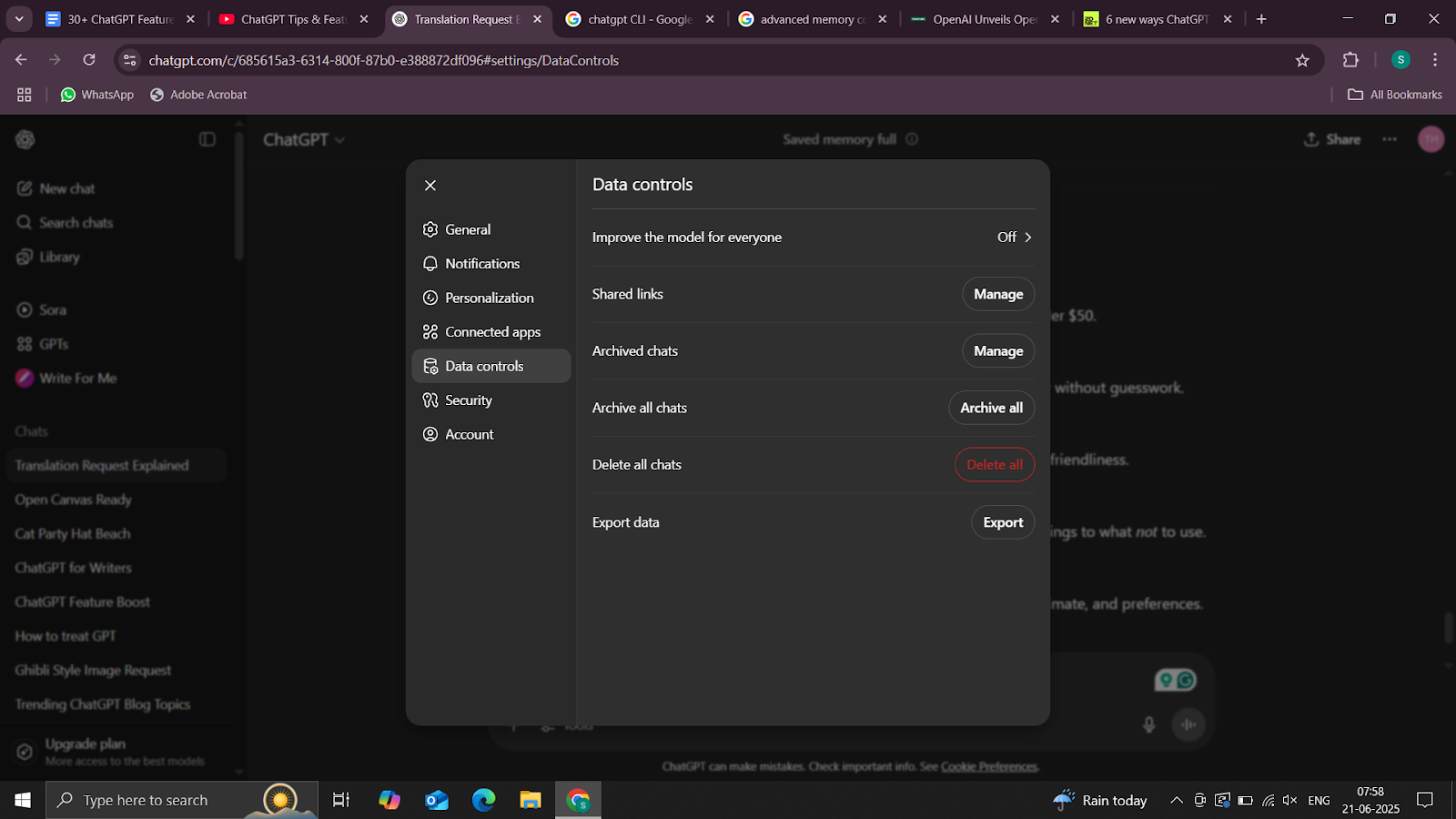Image resolution: width=1456 pixels, height=819 pixels.
Task: Open Sora from sidebar
Action: [42, 309]
